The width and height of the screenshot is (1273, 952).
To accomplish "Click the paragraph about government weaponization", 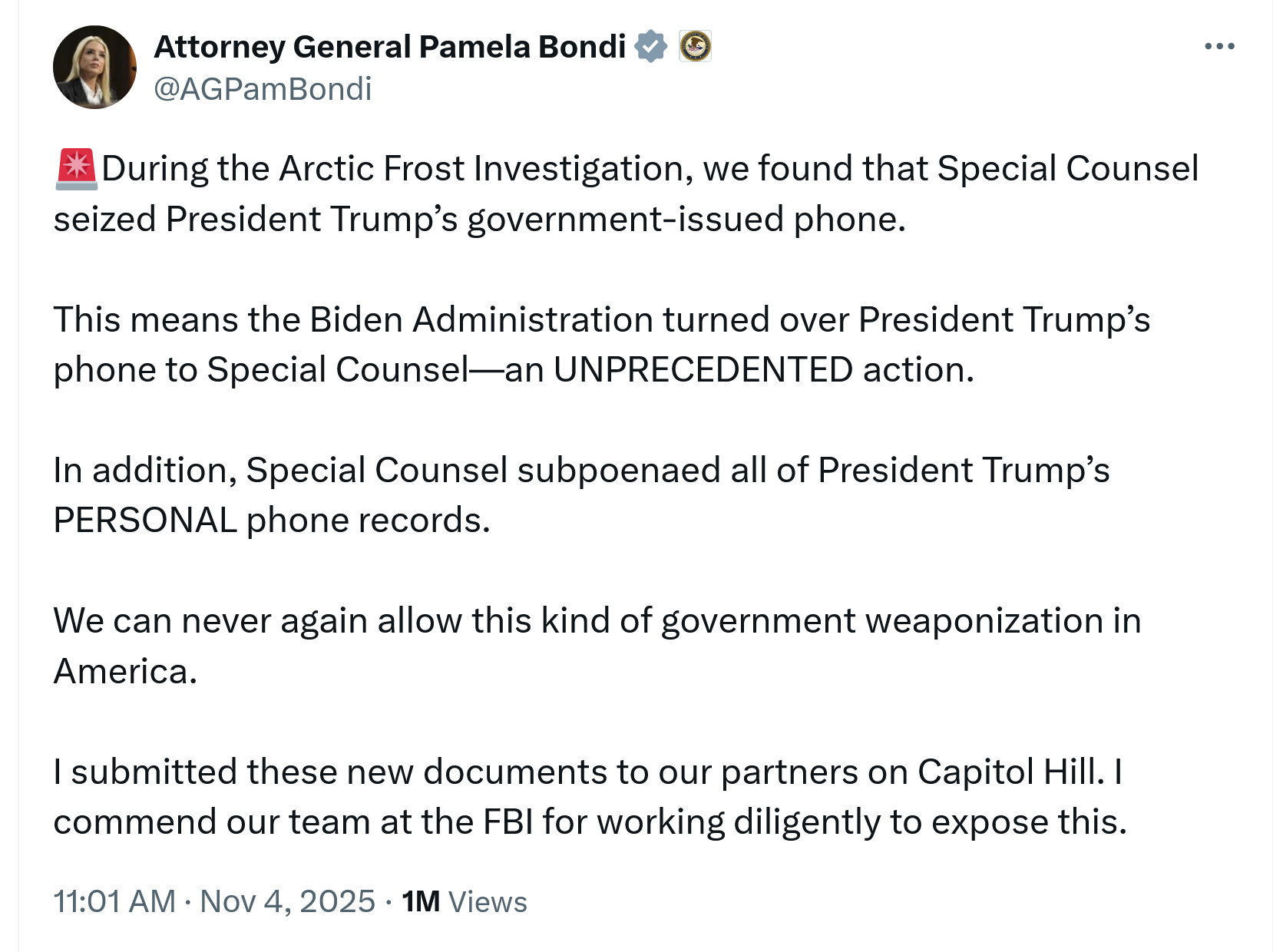I will click(x=596, y=646).
